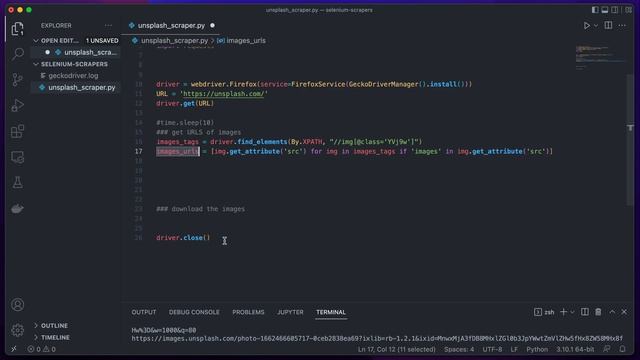Change indentation via Spaces: 4

(459, 349)
